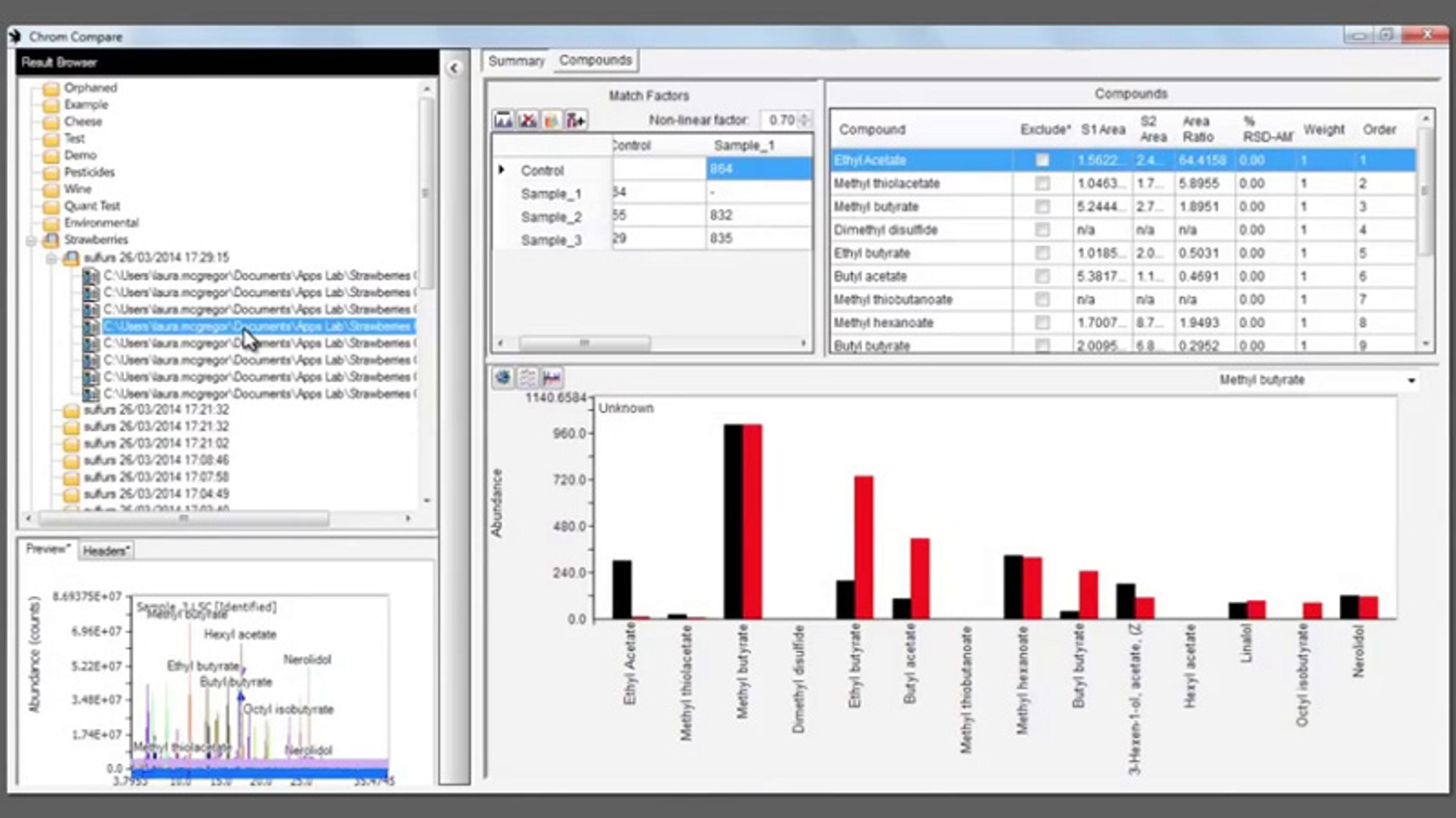Open the Headers tab in preview pane
Image resolution: width=1456 pixels, height=818 pixels.
(x=106, y=550)
